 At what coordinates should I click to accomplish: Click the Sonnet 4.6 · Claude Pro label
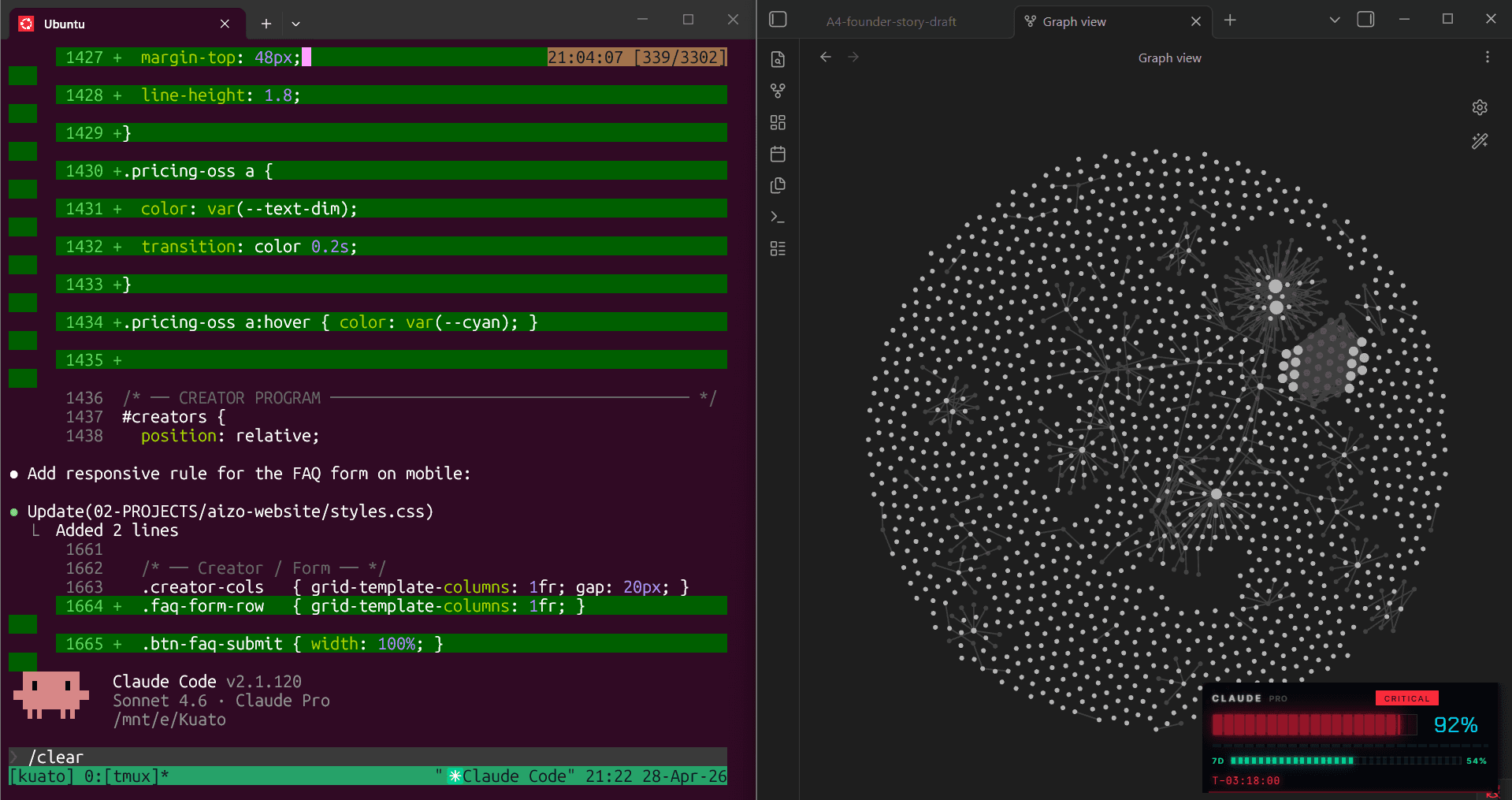pyautogui.click(x=221, y=701)
